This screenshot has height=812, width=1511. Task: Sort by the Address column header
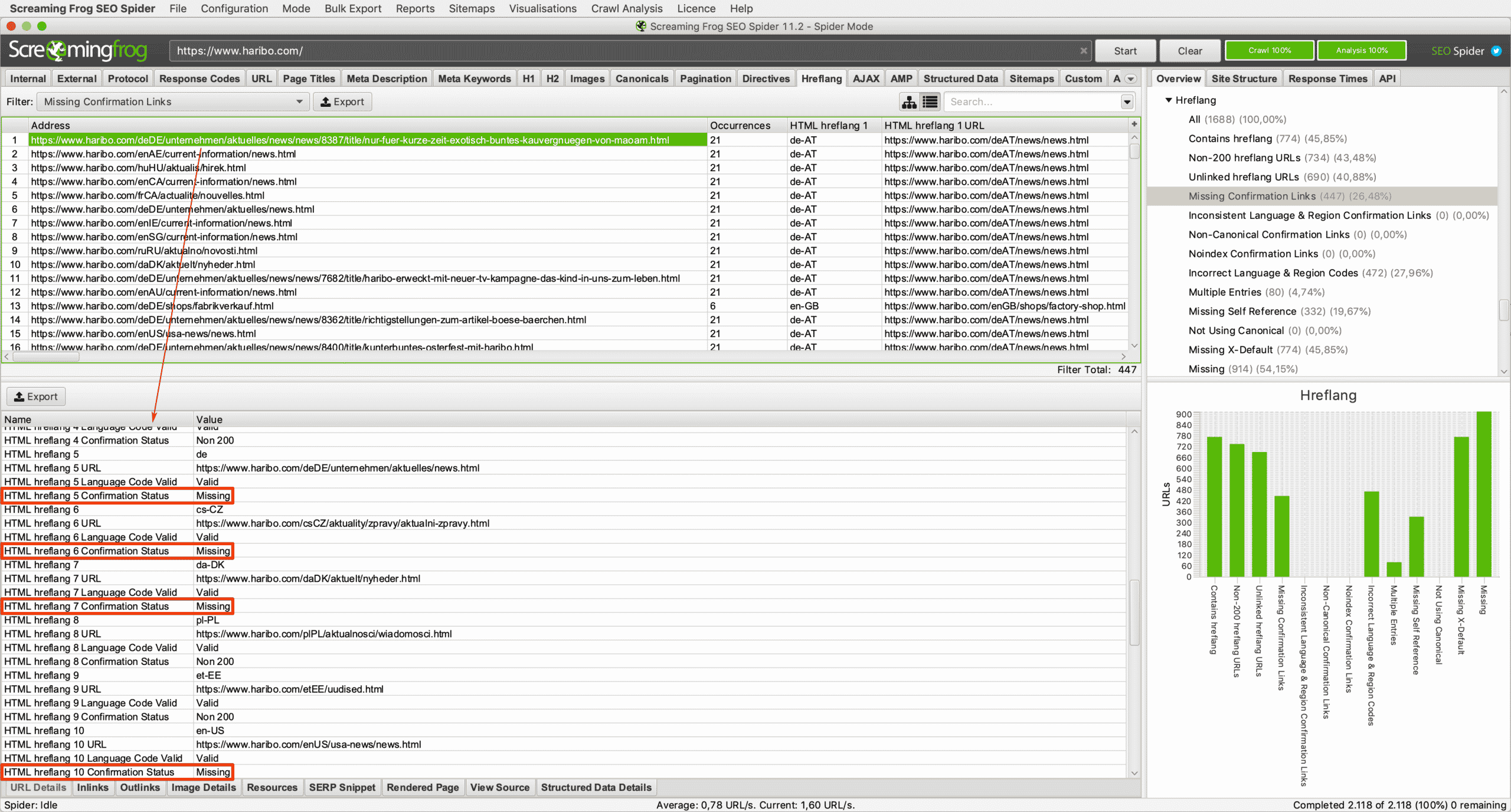click(x=368, y=125)
